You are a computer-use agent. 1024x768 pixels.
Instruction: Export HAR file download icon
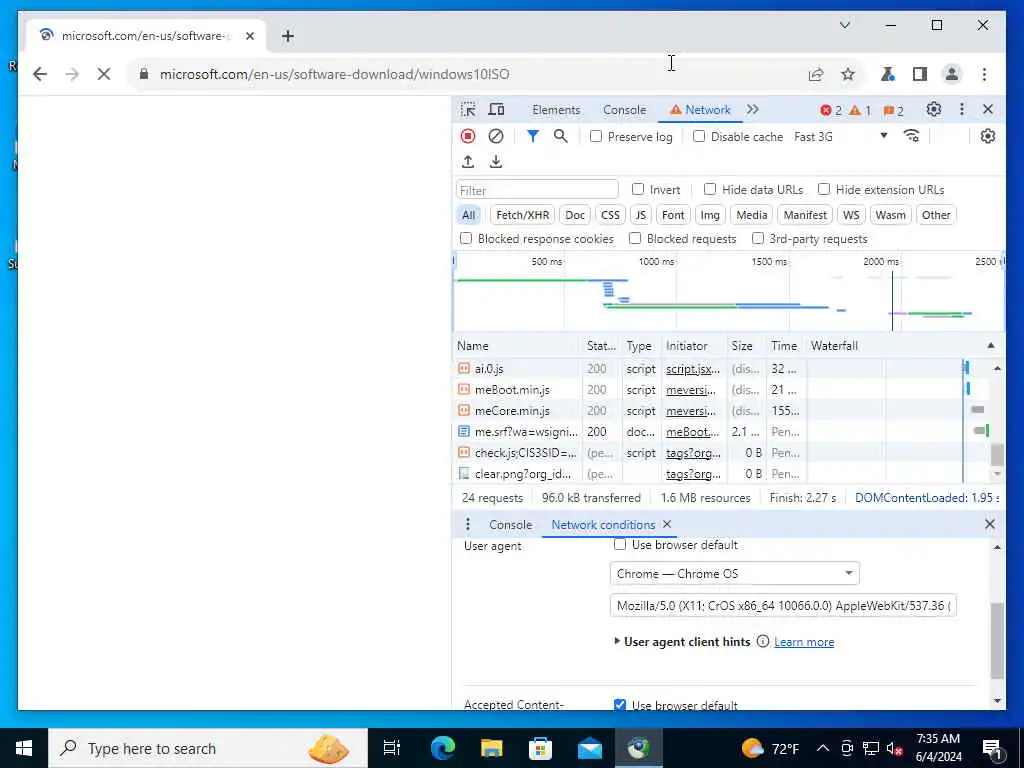496,161
